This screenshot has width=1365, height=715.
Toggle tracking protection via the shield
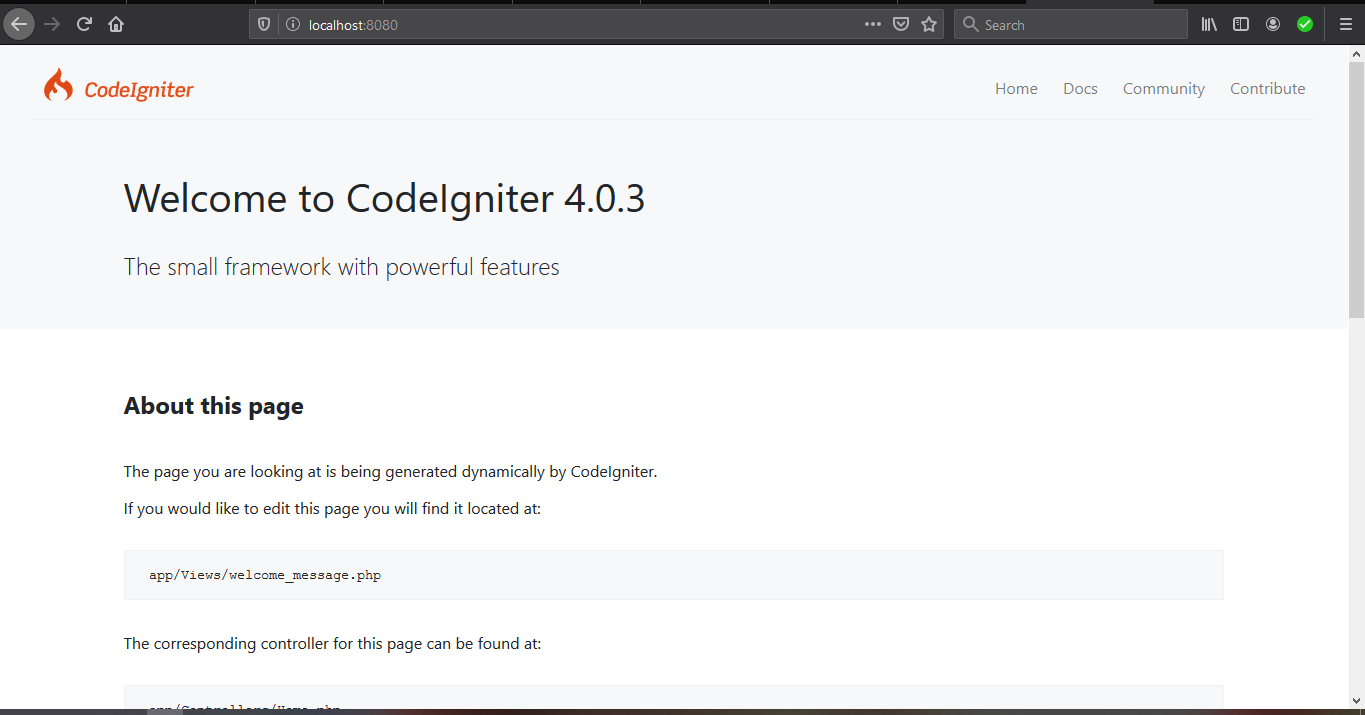pos(262,24)
